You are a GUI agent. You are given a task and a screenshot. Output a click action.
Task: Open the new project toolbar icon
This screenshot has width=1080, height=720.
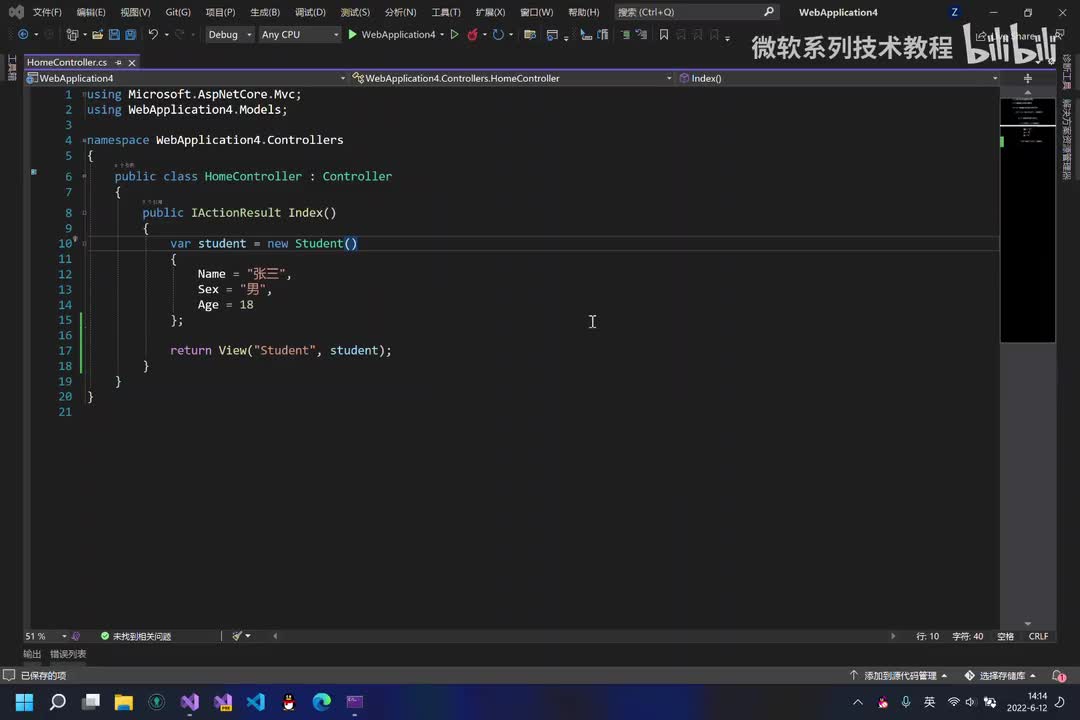pyautogui.click(x=72, y=34)
